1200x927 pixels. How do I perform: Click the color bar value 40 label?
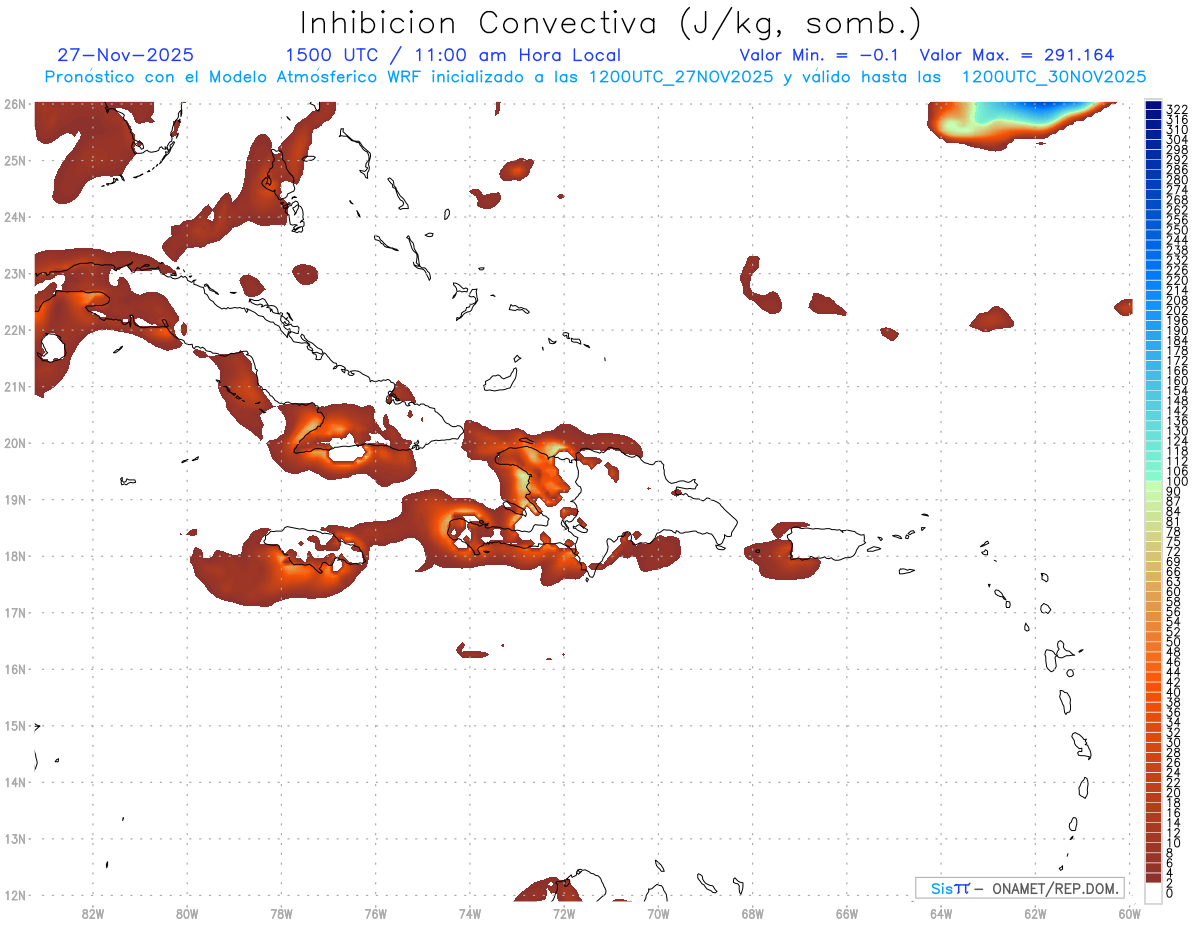click(1174, 692)
